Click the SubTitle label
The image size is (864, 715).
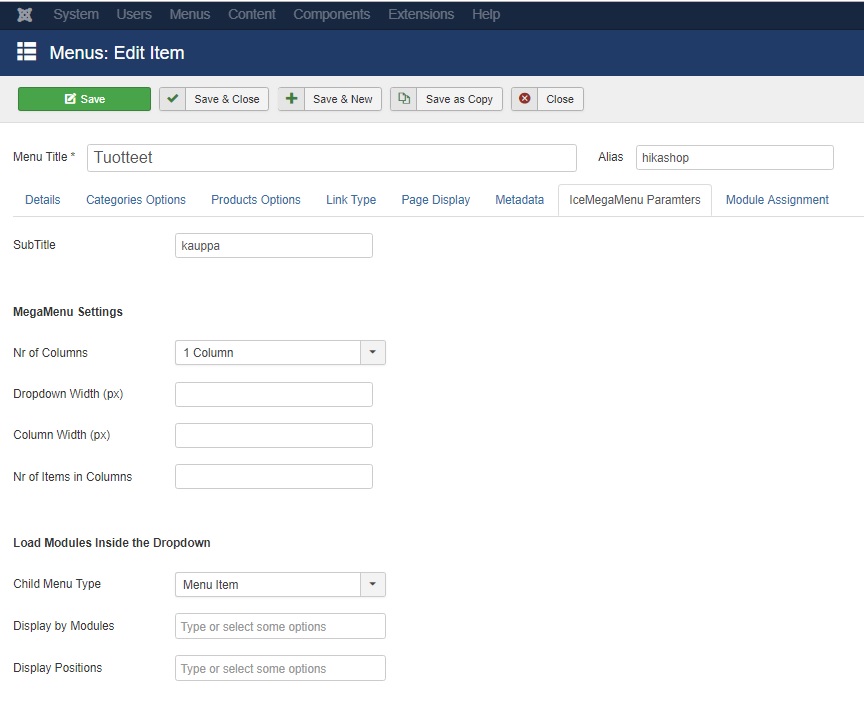pos(34,245)
